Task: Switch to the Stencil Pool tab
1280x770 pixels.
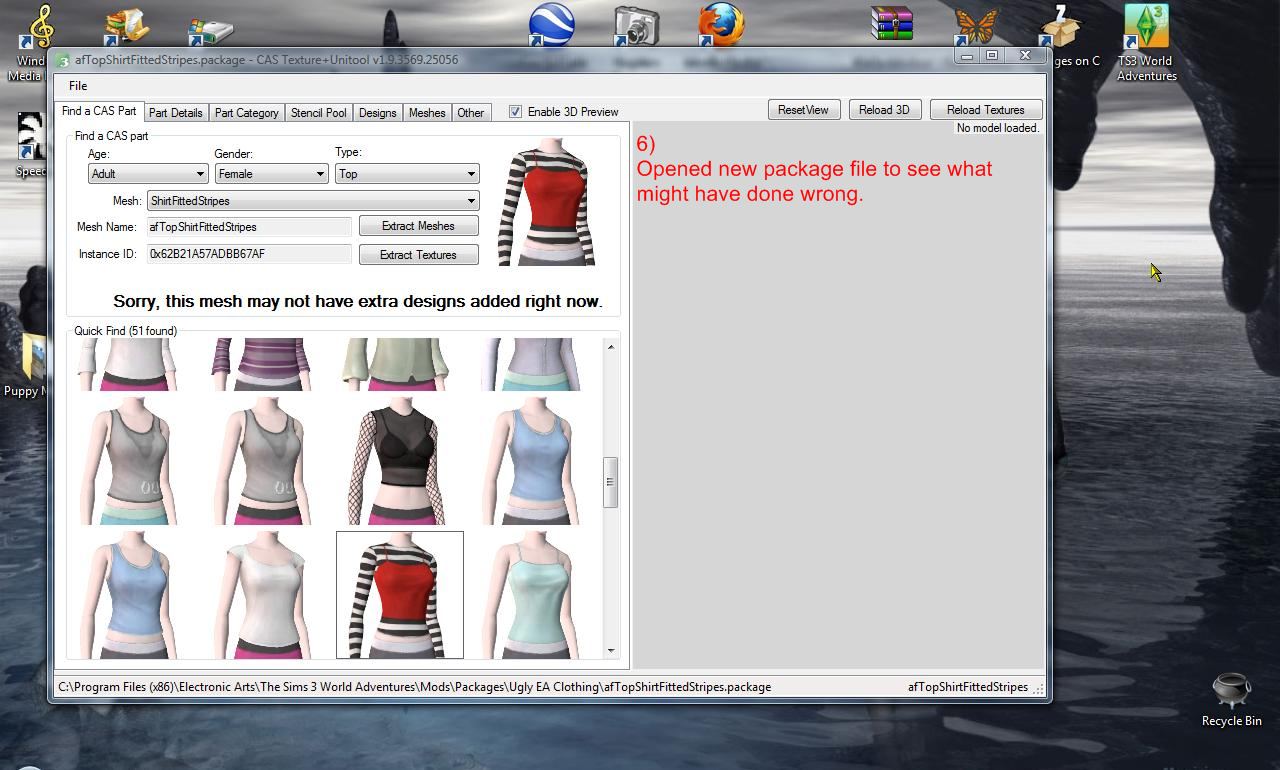Action: click(318, 112)
